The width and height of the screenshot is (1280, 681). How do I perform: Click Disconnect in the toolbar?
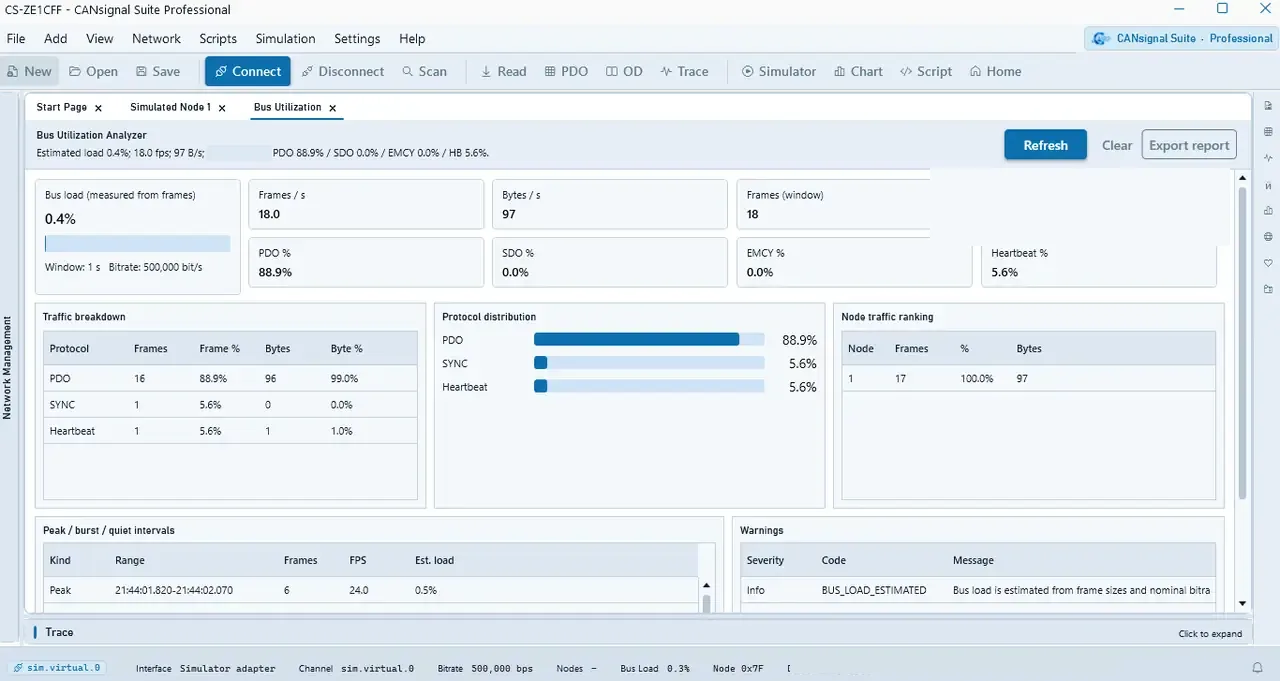pyautogui.click(x=342, y=71)
